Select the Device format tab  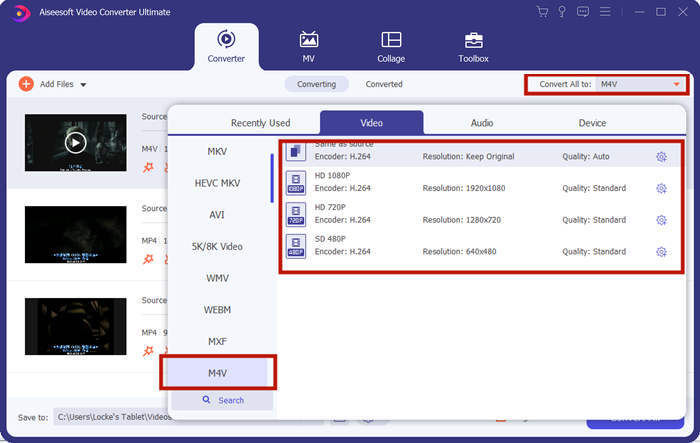click(592, 123)
